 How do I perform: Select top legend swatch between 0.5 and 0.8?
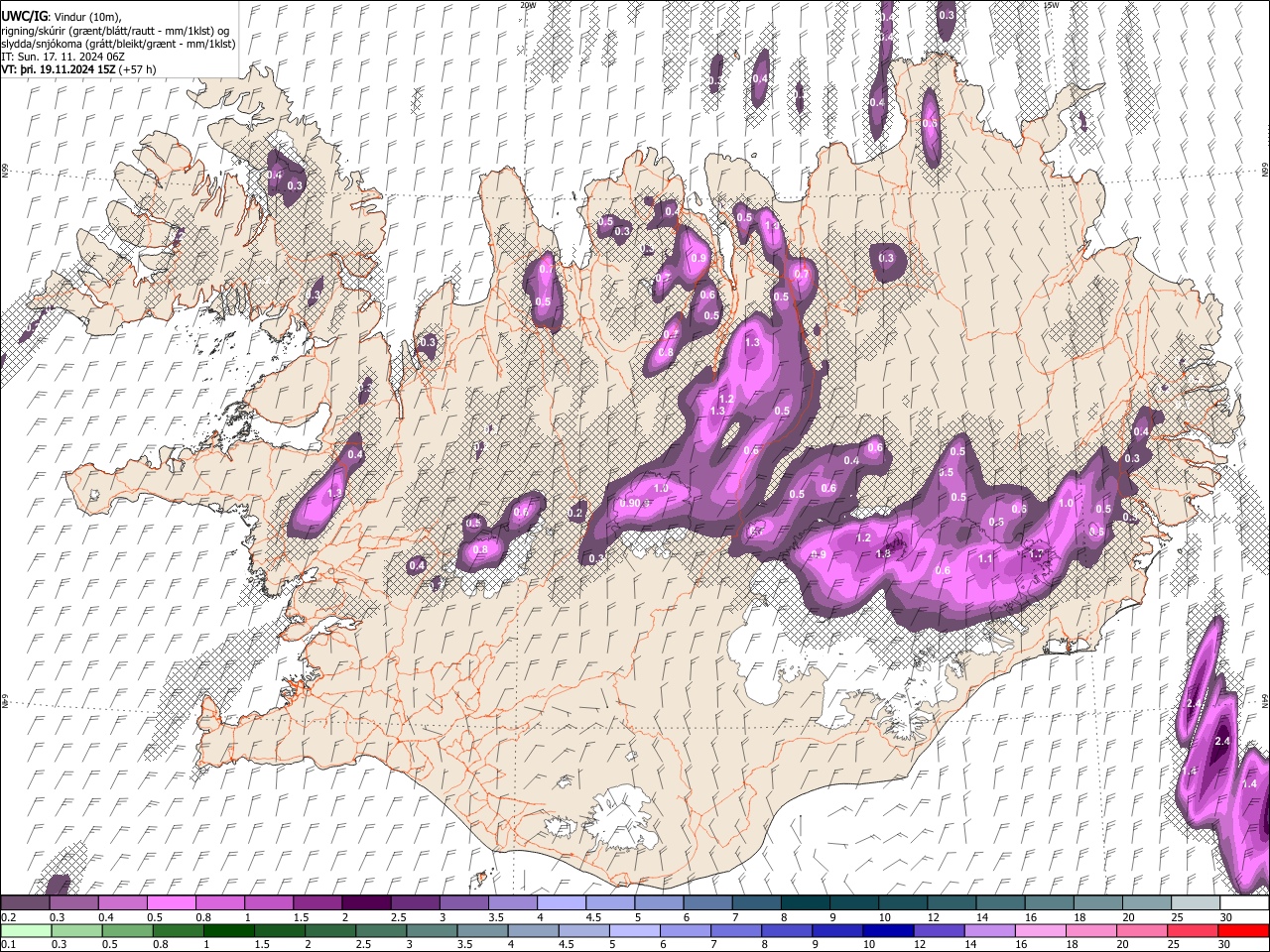[x=171, y=903]
